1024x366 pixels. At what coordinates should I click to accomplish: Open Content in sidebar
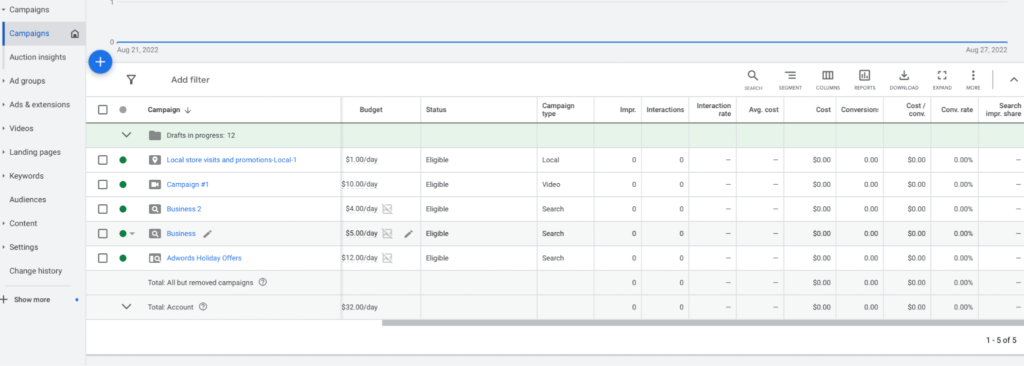23,224
